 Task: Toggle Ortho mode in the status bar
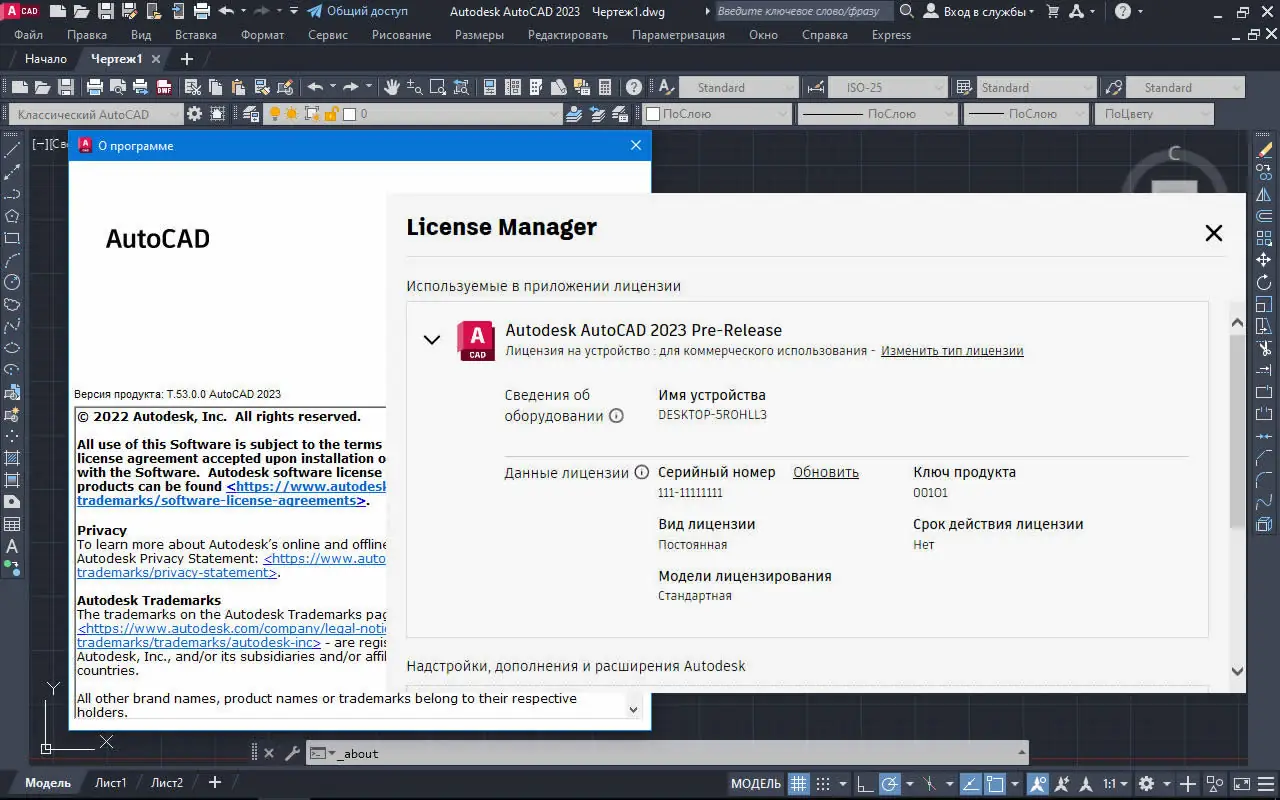(864, 783)
